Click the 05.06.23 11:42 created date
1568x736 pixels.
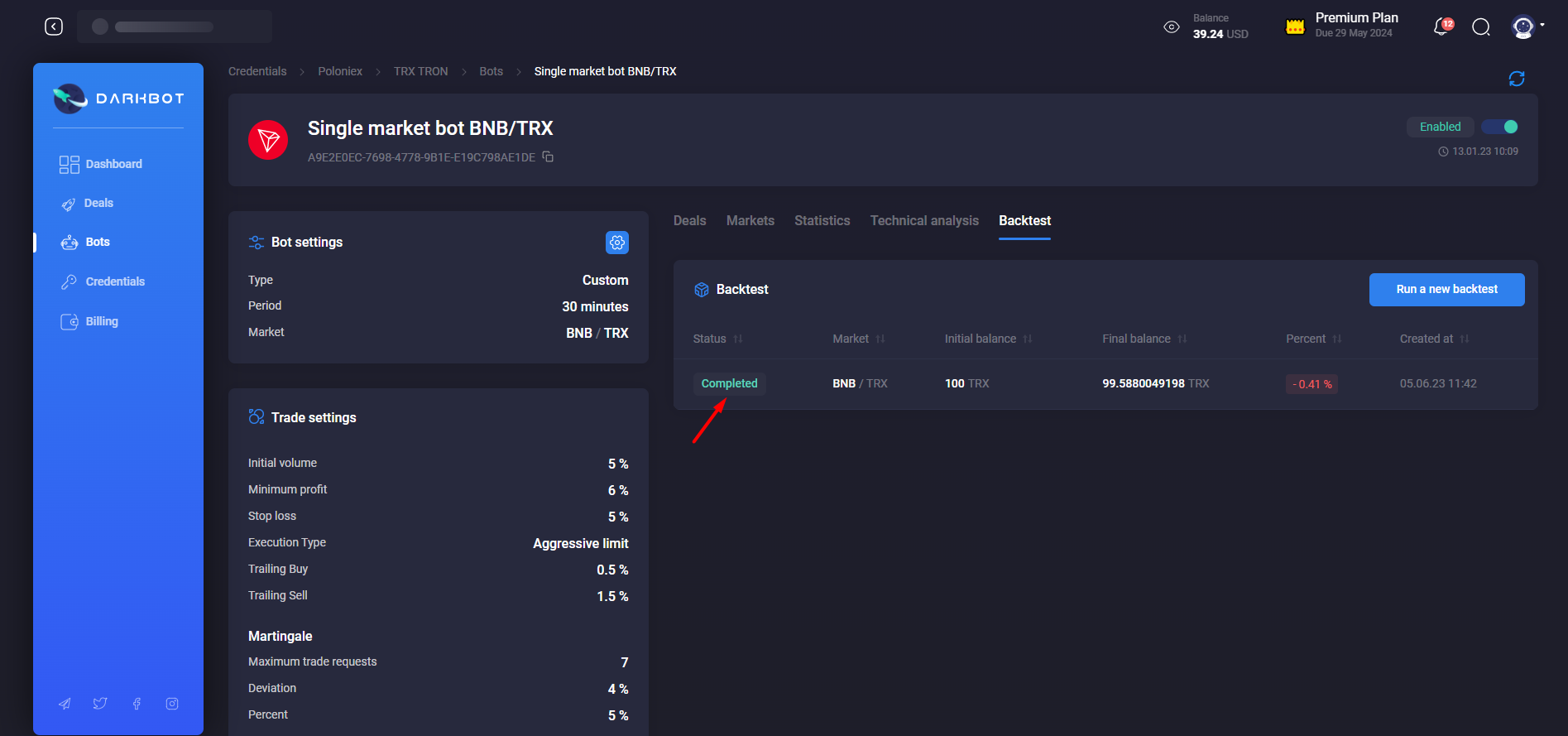pos(1438,383)
